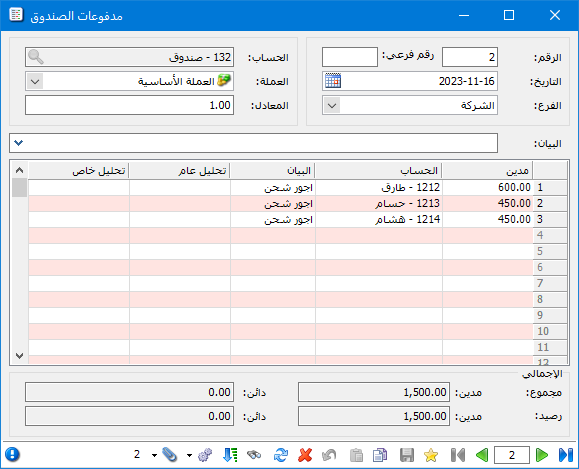Viewport: 579px width, 469px height.
Task: Click the gears settings icon
Action: [x=205, y=455]
